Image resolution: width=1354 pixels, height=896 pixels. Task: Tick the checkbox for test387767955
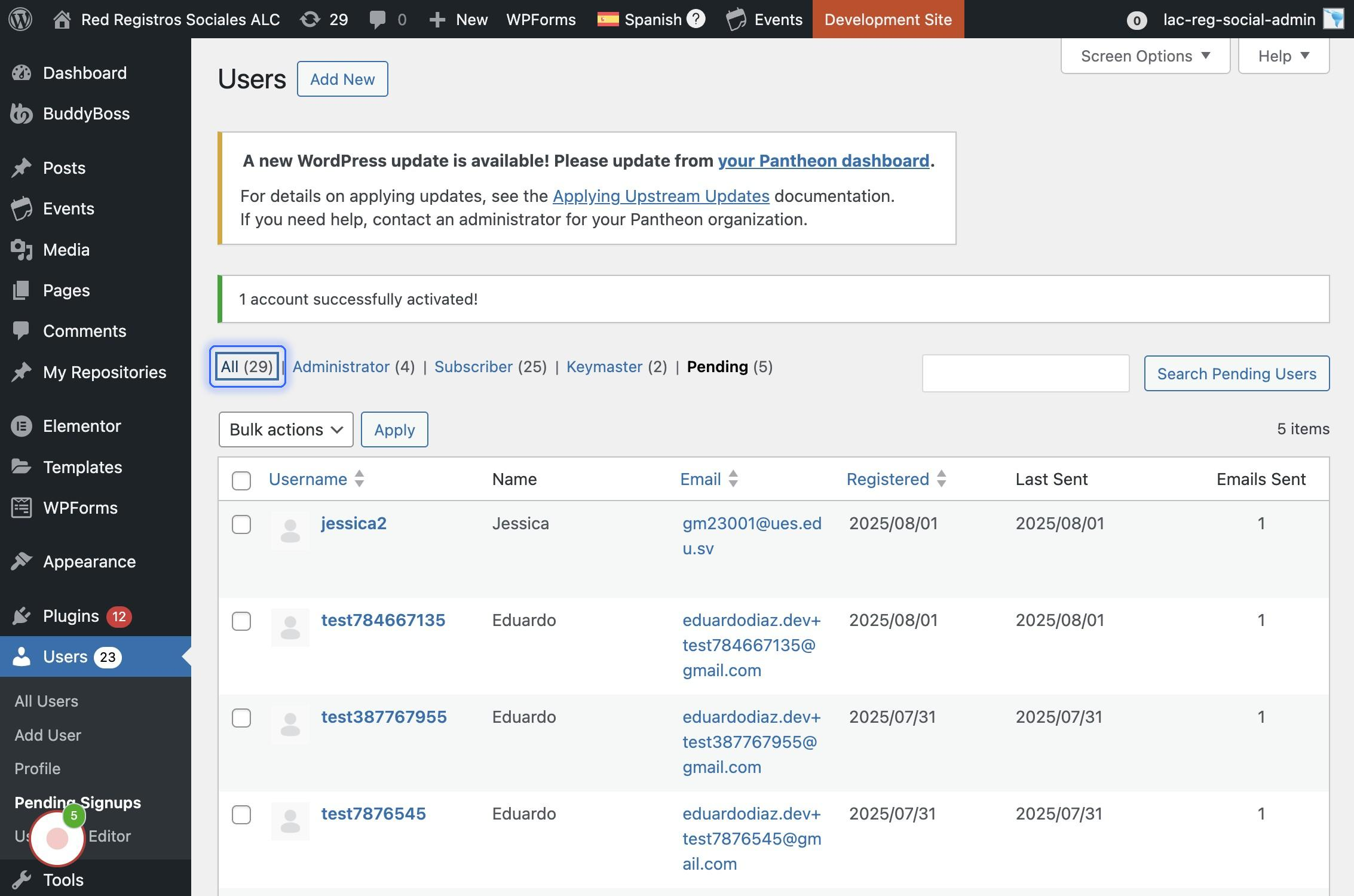pyautogui.click(x=241, y=718)
